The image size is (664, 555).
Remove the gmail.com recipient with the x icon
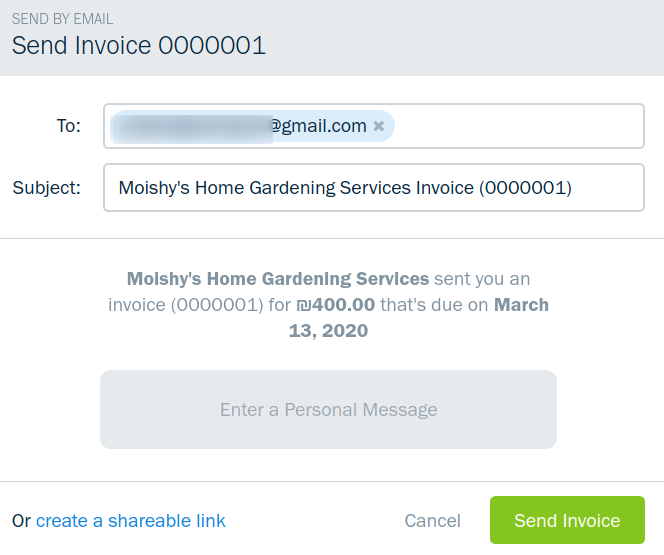(x=379, y=126)
